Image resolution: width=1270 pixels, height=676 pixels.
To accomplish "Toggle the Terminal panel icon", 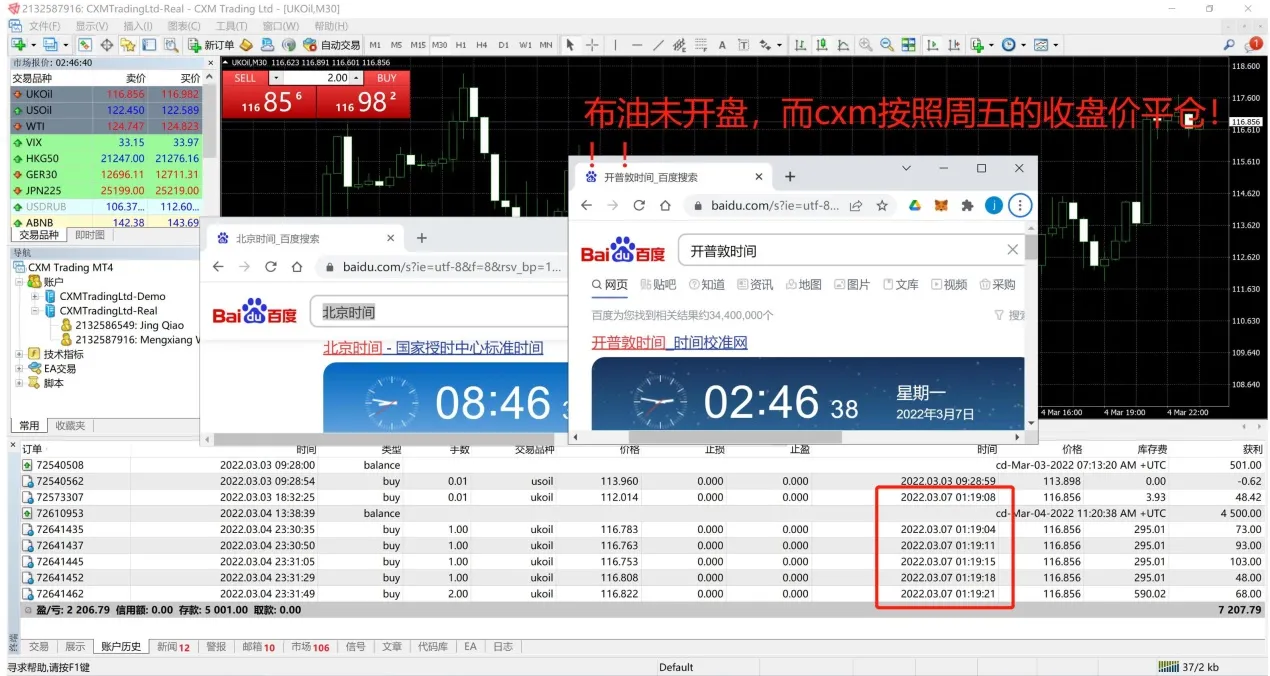I will (148, 45).
